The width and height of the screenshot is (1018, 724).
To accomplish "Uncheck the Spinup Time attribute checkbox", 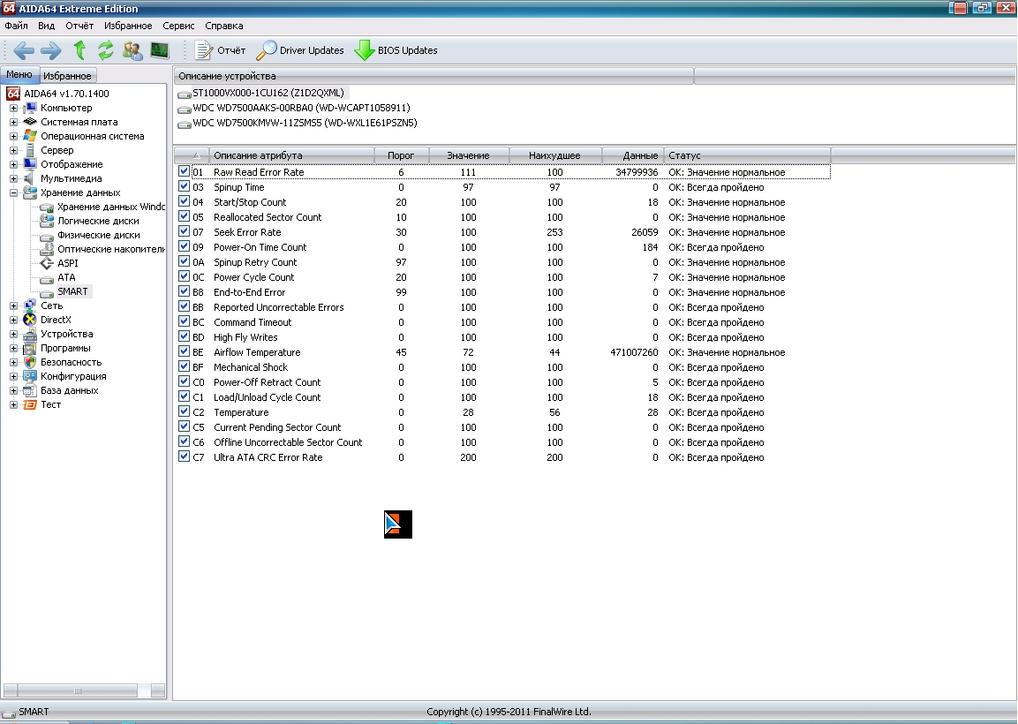I will click(184, 186).
